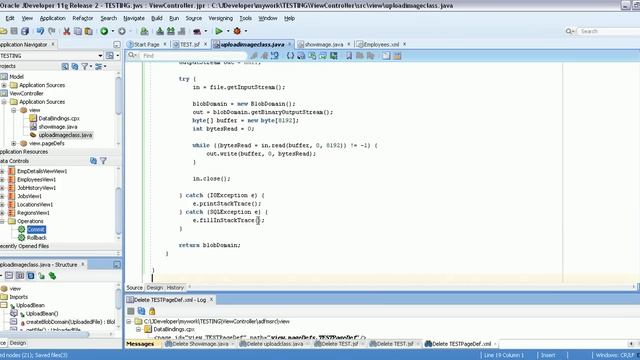Expand Application Sources under Model
The image size is (640, 360).
[4, 85]
